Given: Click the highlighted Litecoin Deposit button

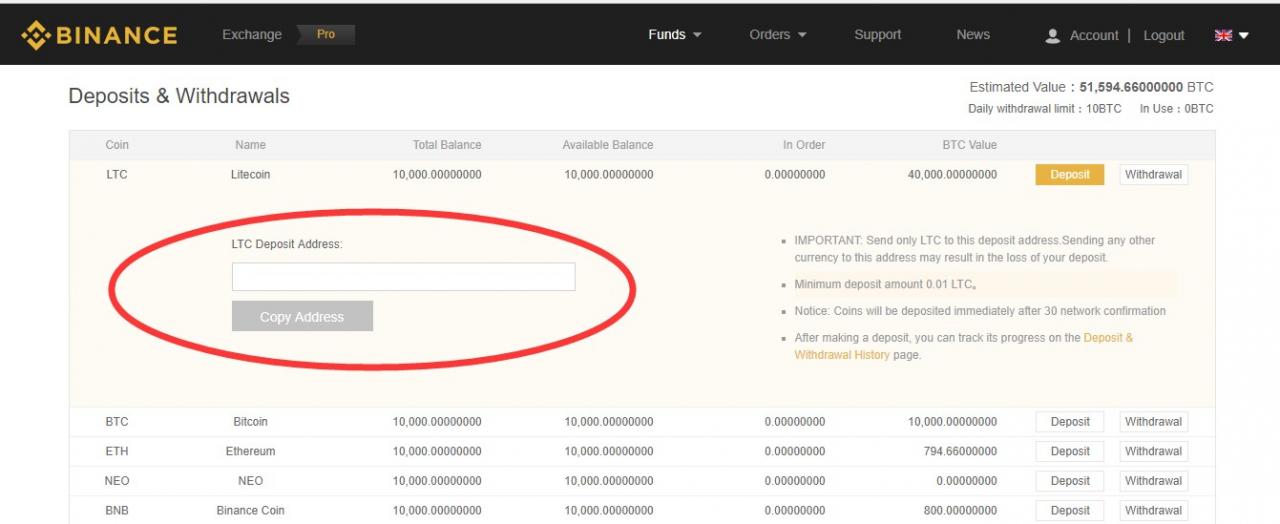Looking at the screenshot, I should click(1069, 174).
